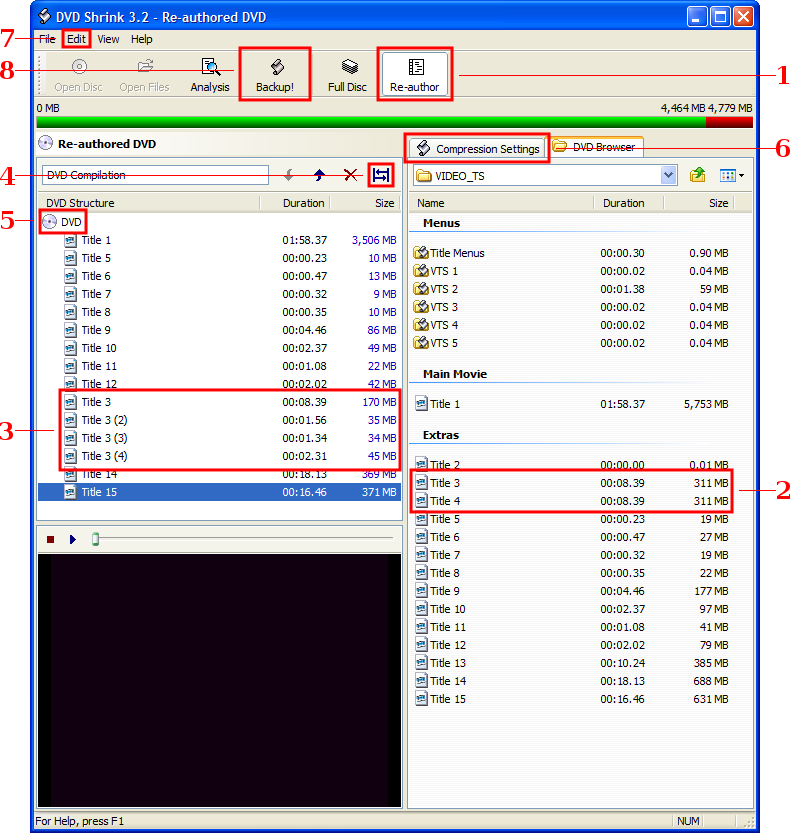This screenshot has height=833, width=790.
Task: Play the preview video
Action: pyautogui.click(x=73, y=540)
